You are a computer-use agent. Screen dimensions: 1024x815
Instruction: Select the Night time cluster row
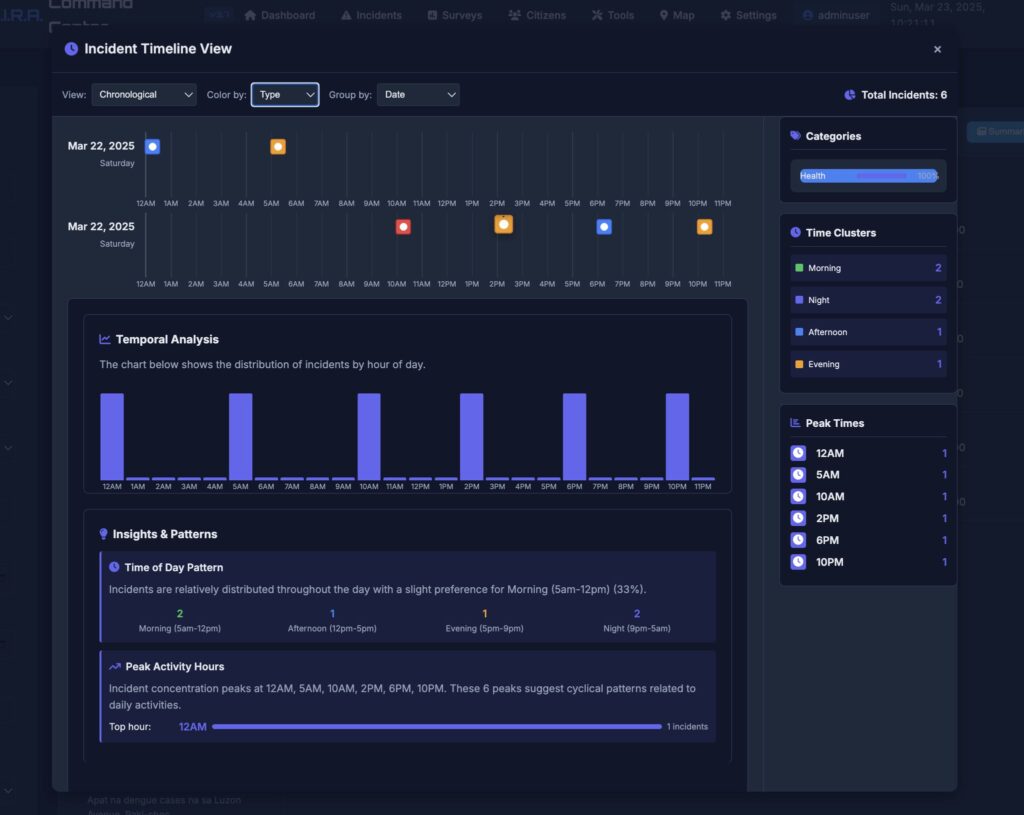868,300
